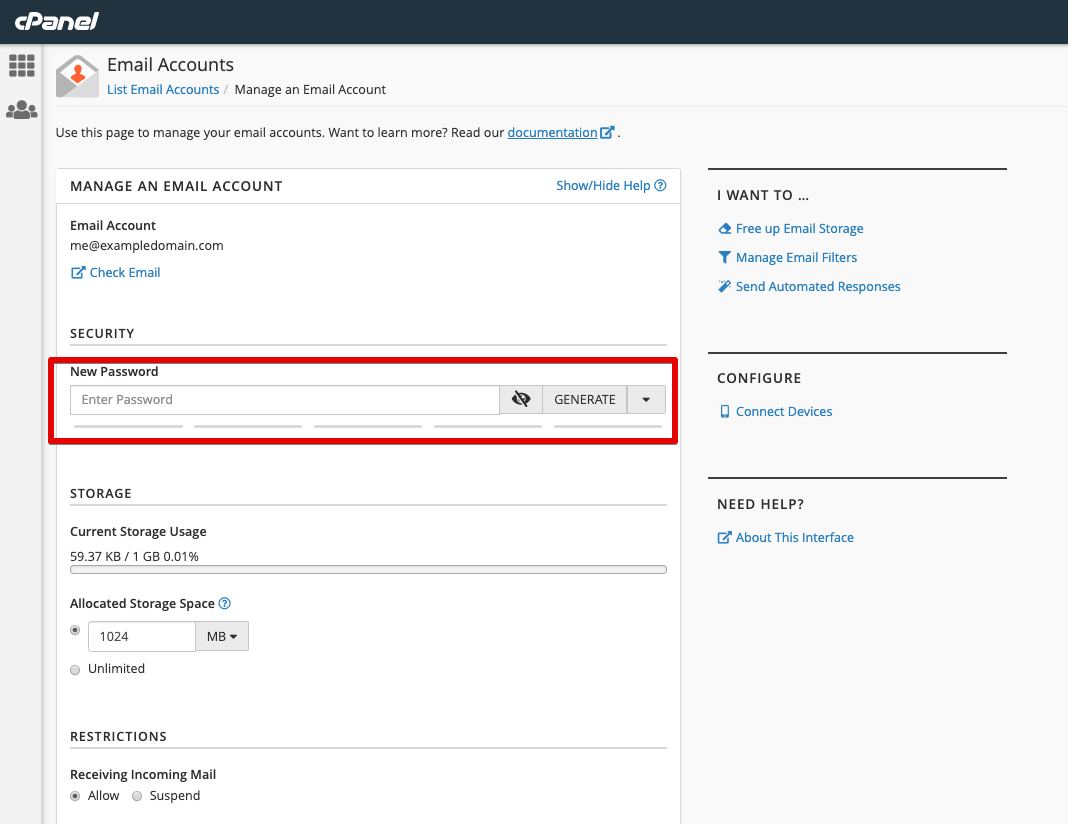The image size is (1068, 824).
Task: Open the apps grid icon in the sidebar
Action: point(21,65)
